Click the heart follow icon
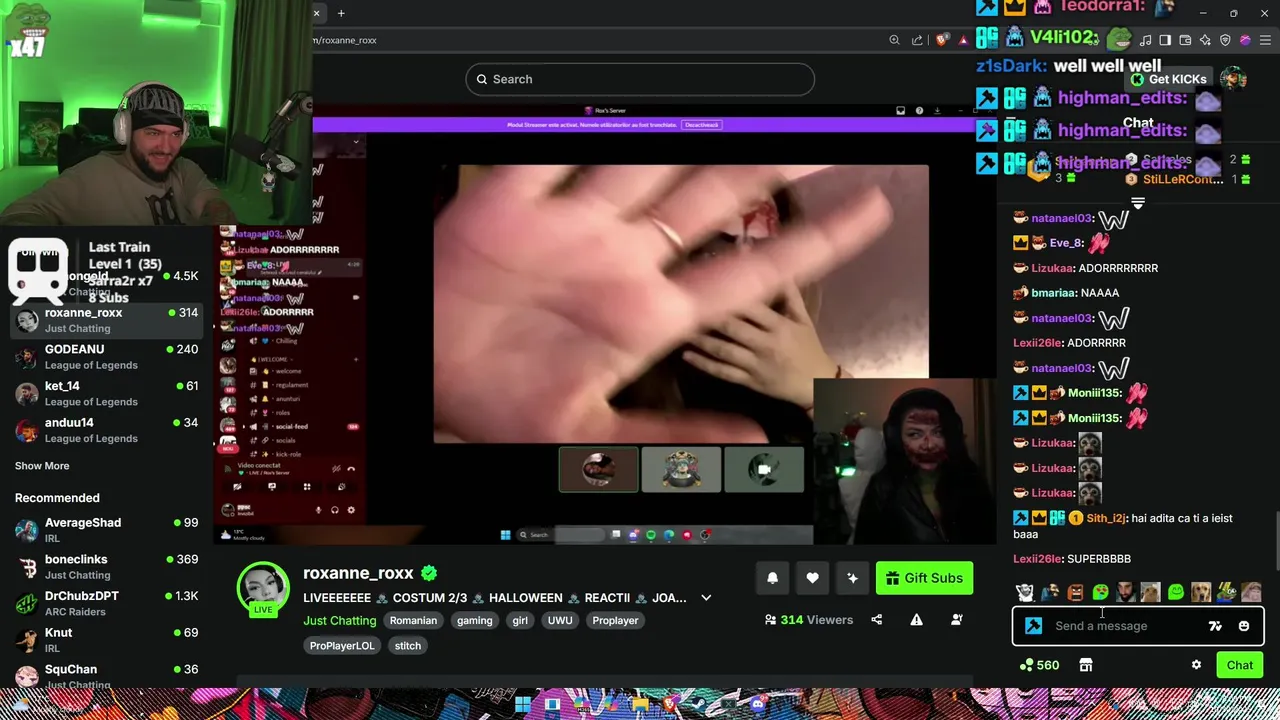Image resolution: width=1280 pixels, height=720 pixels. coord(812,578)
